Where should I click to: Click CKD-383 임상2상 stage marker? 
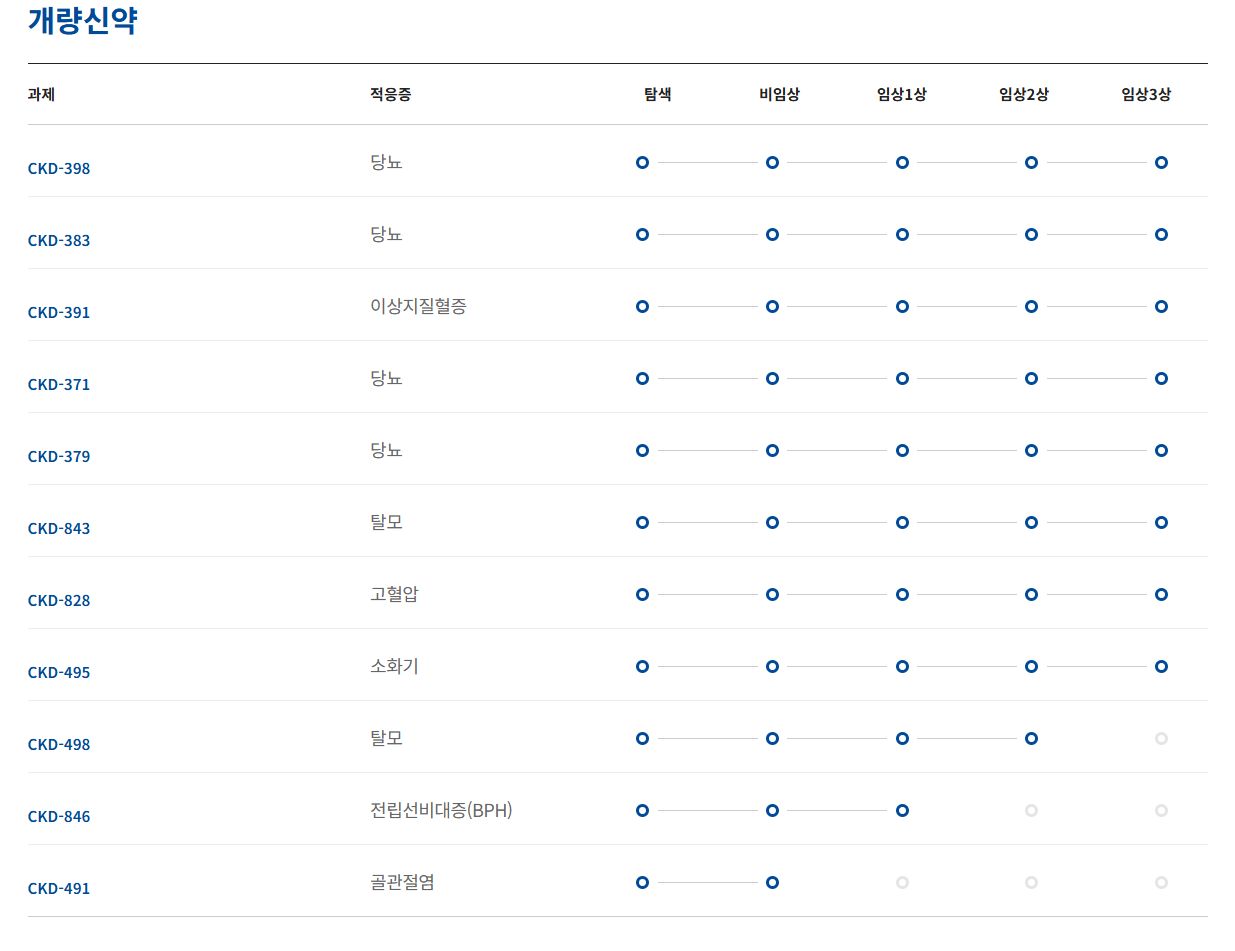pos(1031,234)
